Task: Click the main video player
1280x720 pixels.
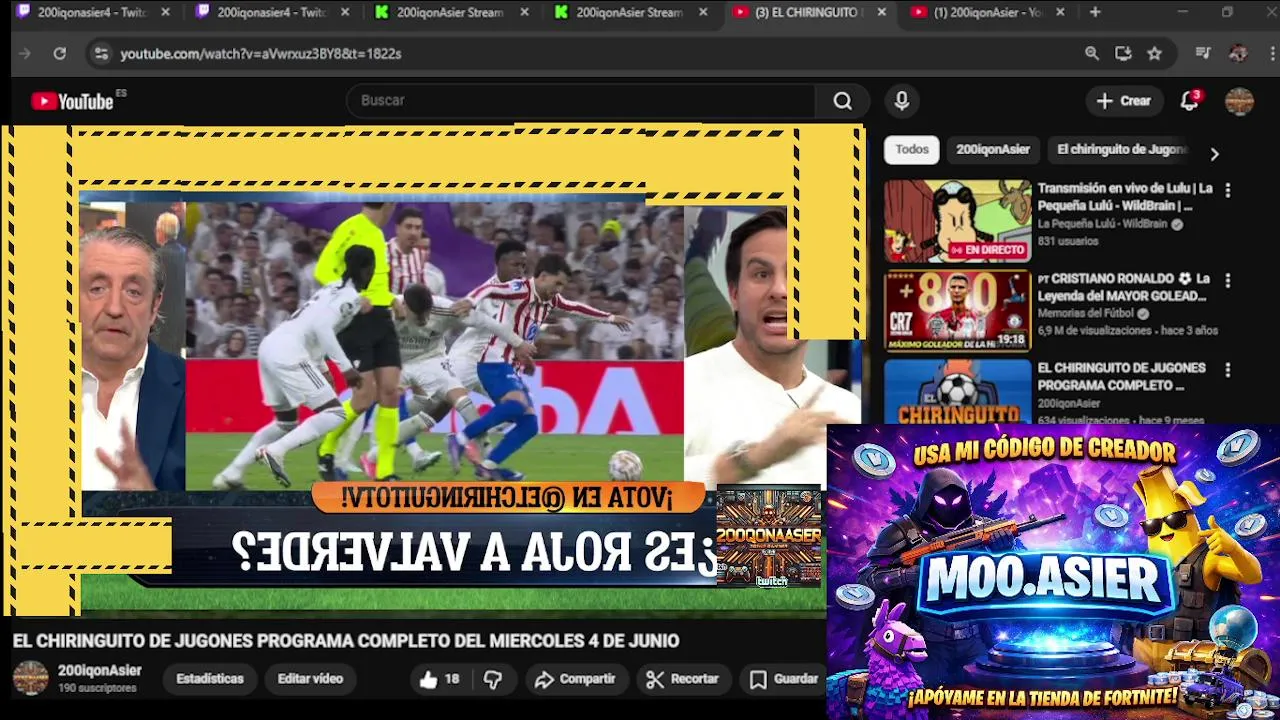Action: tap(433, 370)
